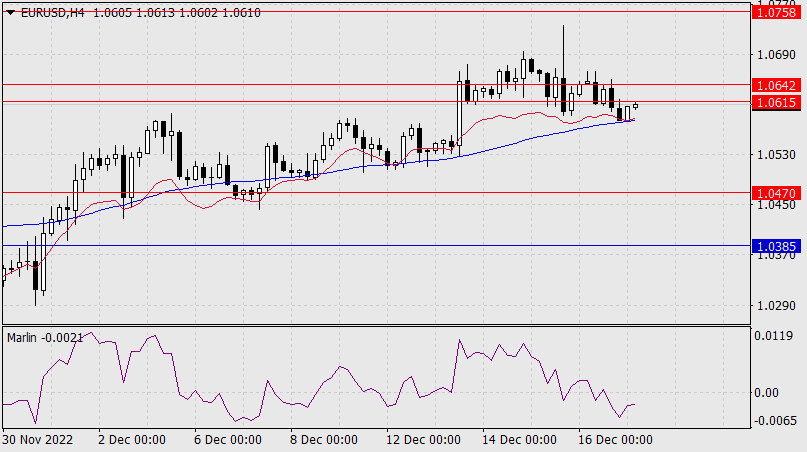Select the blue 1.0385 price level label
The image size is (807, 452).
[777, 247]
